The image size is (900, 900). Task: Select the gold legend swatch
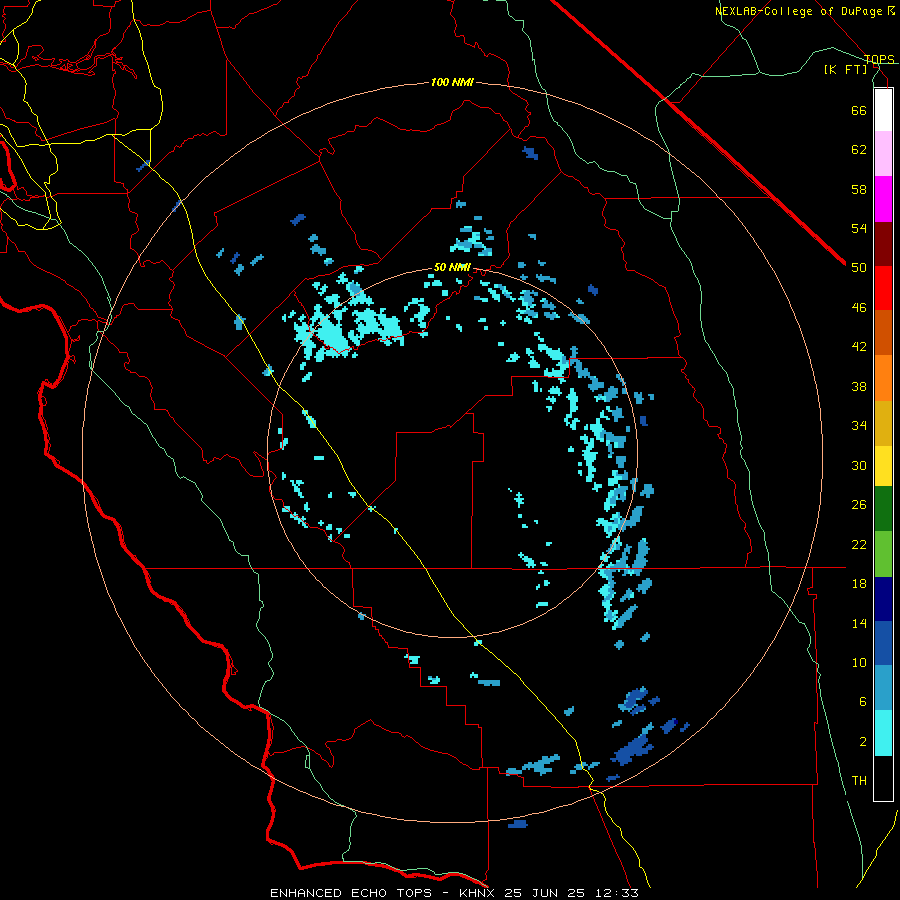(883, 424)
